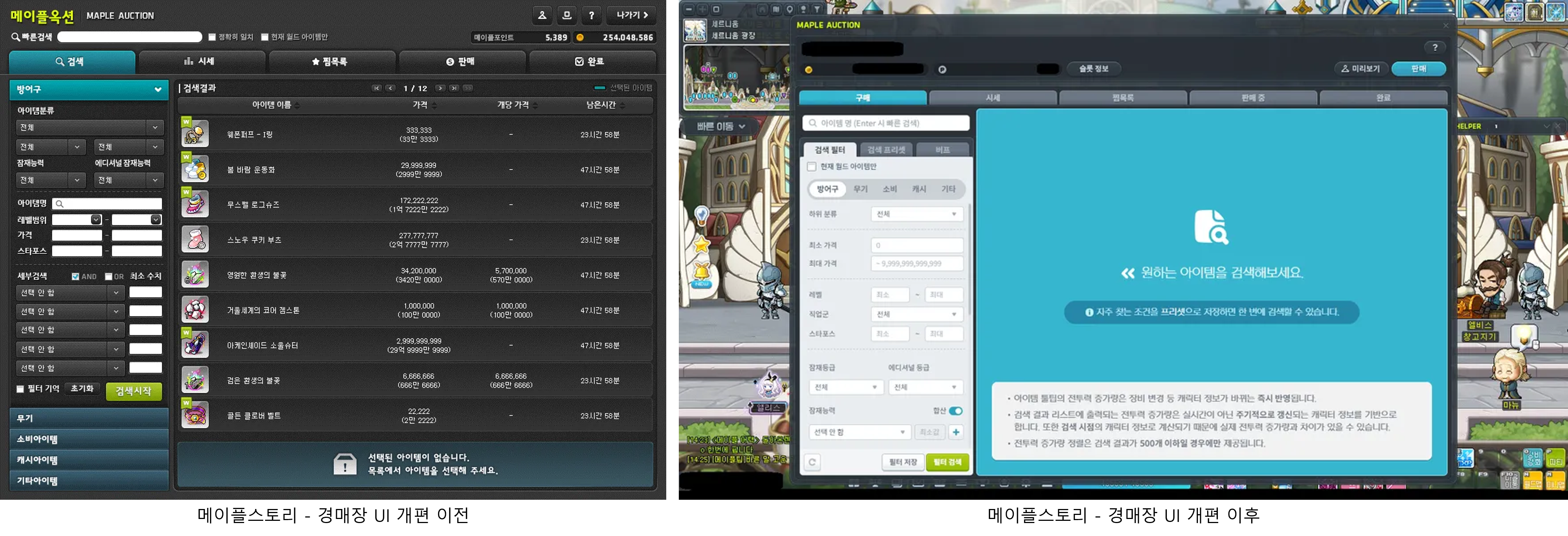Click the lightbulb icon in the game screen
Image resolution: width=1568 pixels, height=536 pixels.
point(702,215)
